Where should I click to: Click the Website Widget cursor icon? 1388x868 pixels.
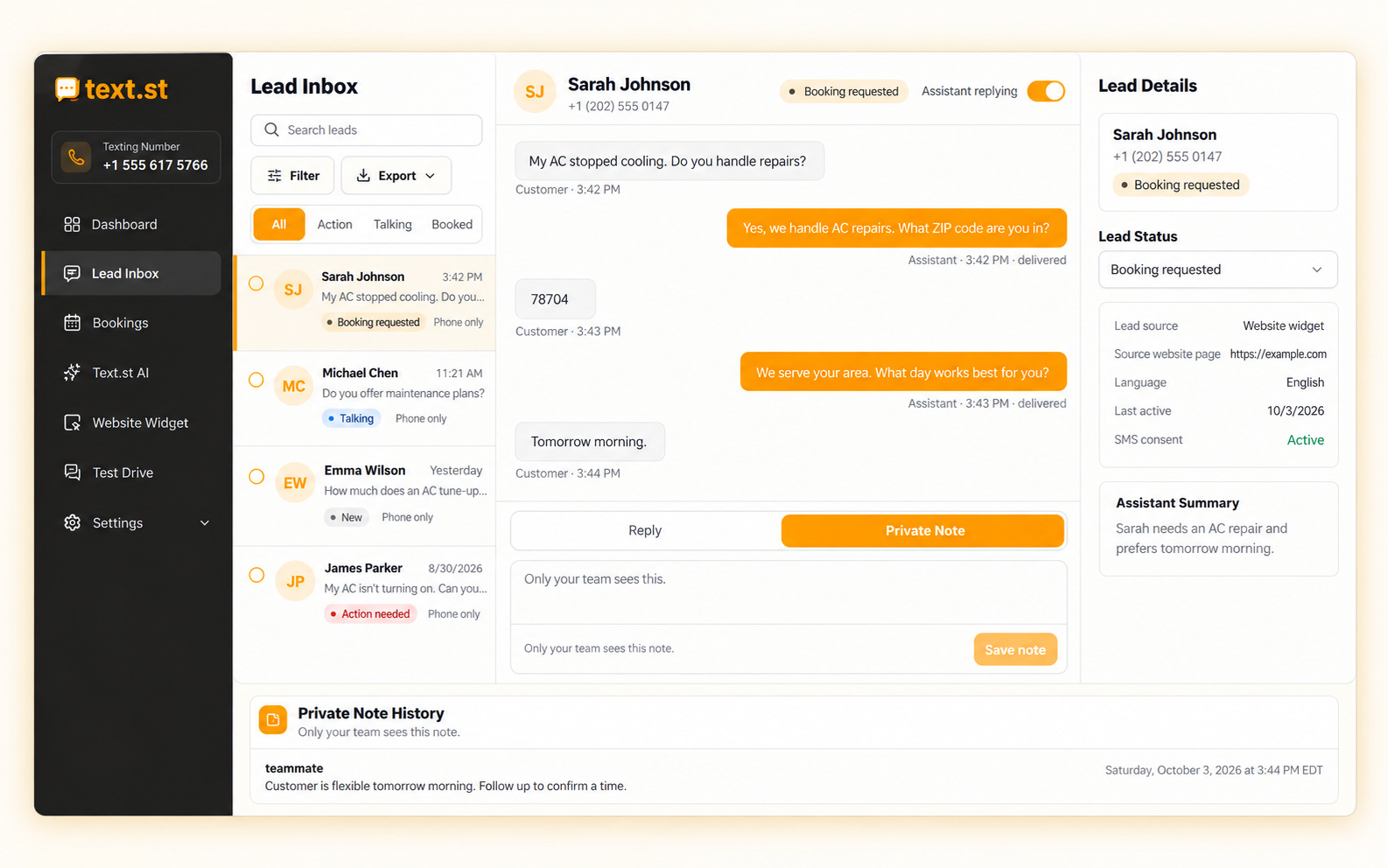coord(72,423)
